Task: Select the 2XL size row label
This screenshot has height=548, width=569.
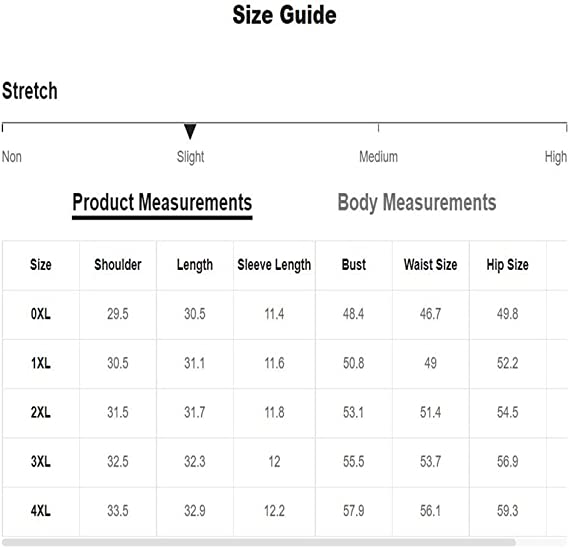Action: click(41, 412)
